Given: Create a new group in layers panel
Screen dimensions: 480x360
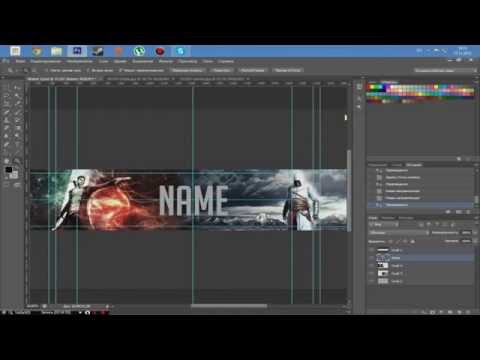Looking at the screenshot, I should tap(450, 312).
